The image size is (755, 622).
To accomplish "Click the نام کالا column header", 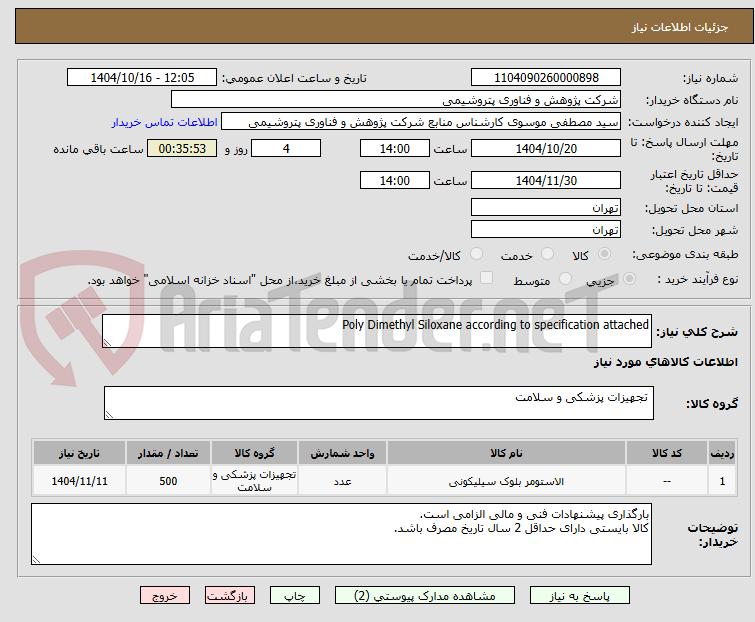I will (506, 453).
